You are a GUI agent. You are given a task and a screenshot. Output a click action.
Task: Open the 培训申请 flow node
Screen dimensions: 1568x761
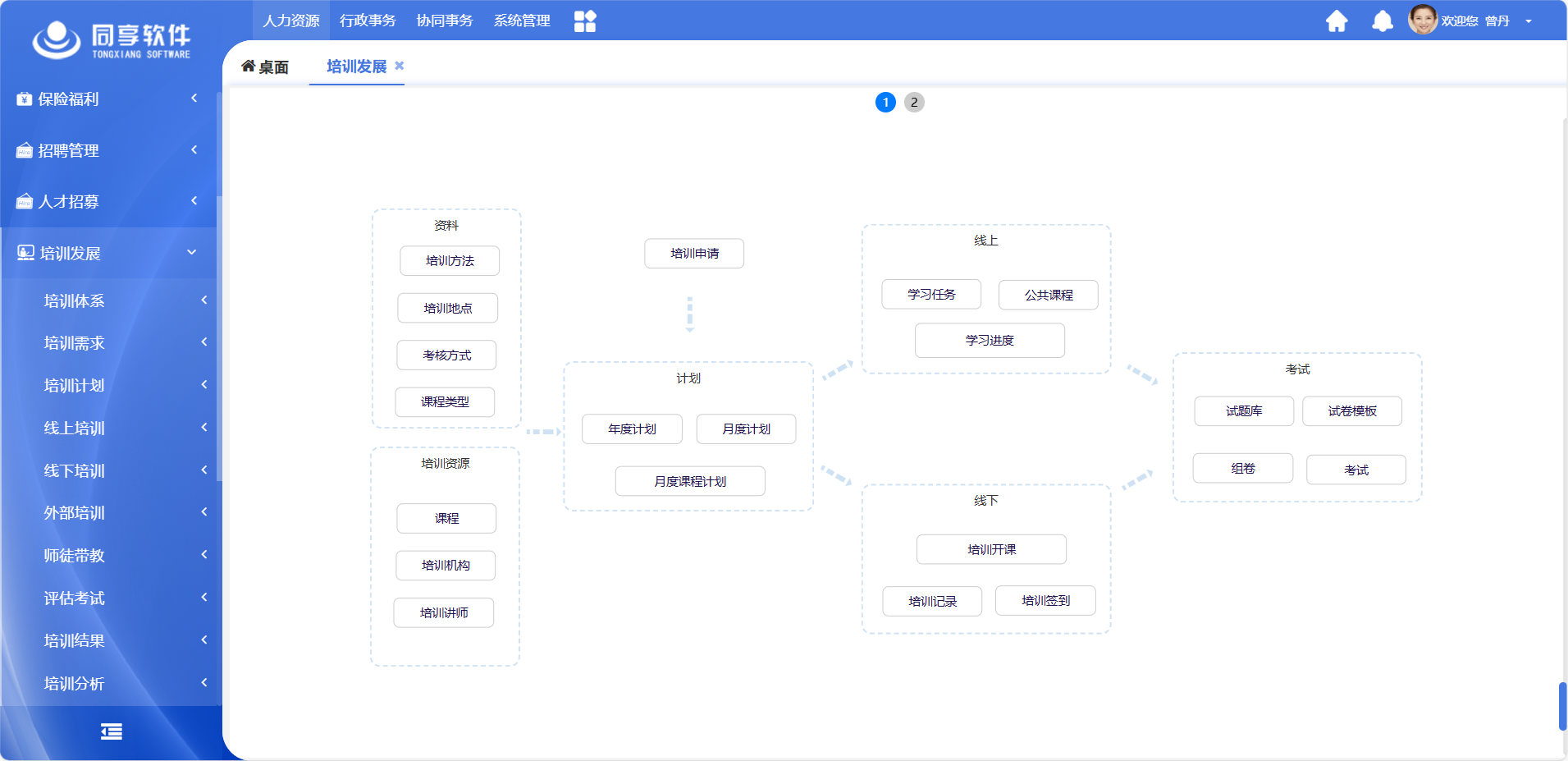(694, 254)
